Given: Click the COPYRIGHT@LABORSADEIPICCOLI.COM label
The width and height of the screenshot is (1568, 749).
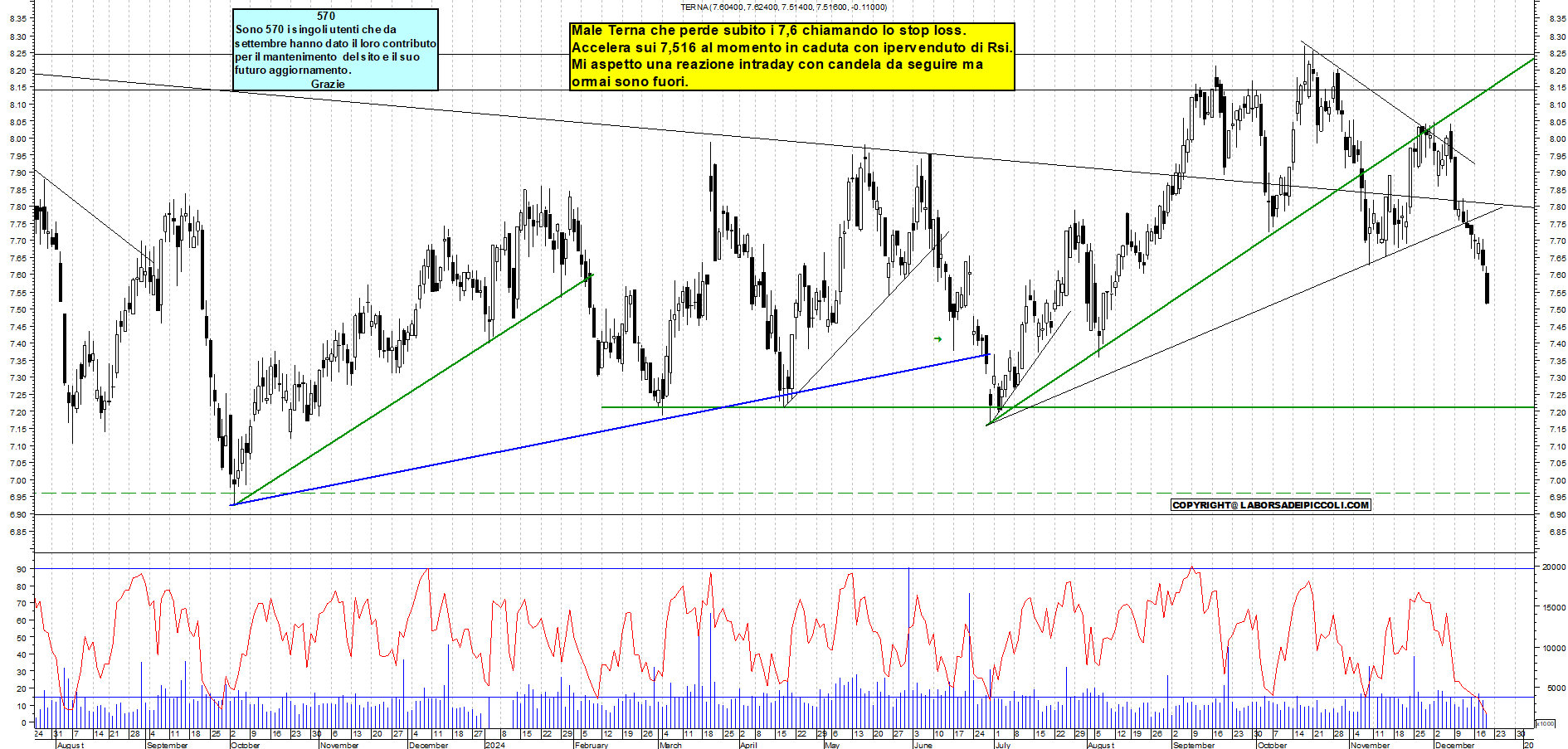Looking at the screenshot, I should coord(1271,505).
